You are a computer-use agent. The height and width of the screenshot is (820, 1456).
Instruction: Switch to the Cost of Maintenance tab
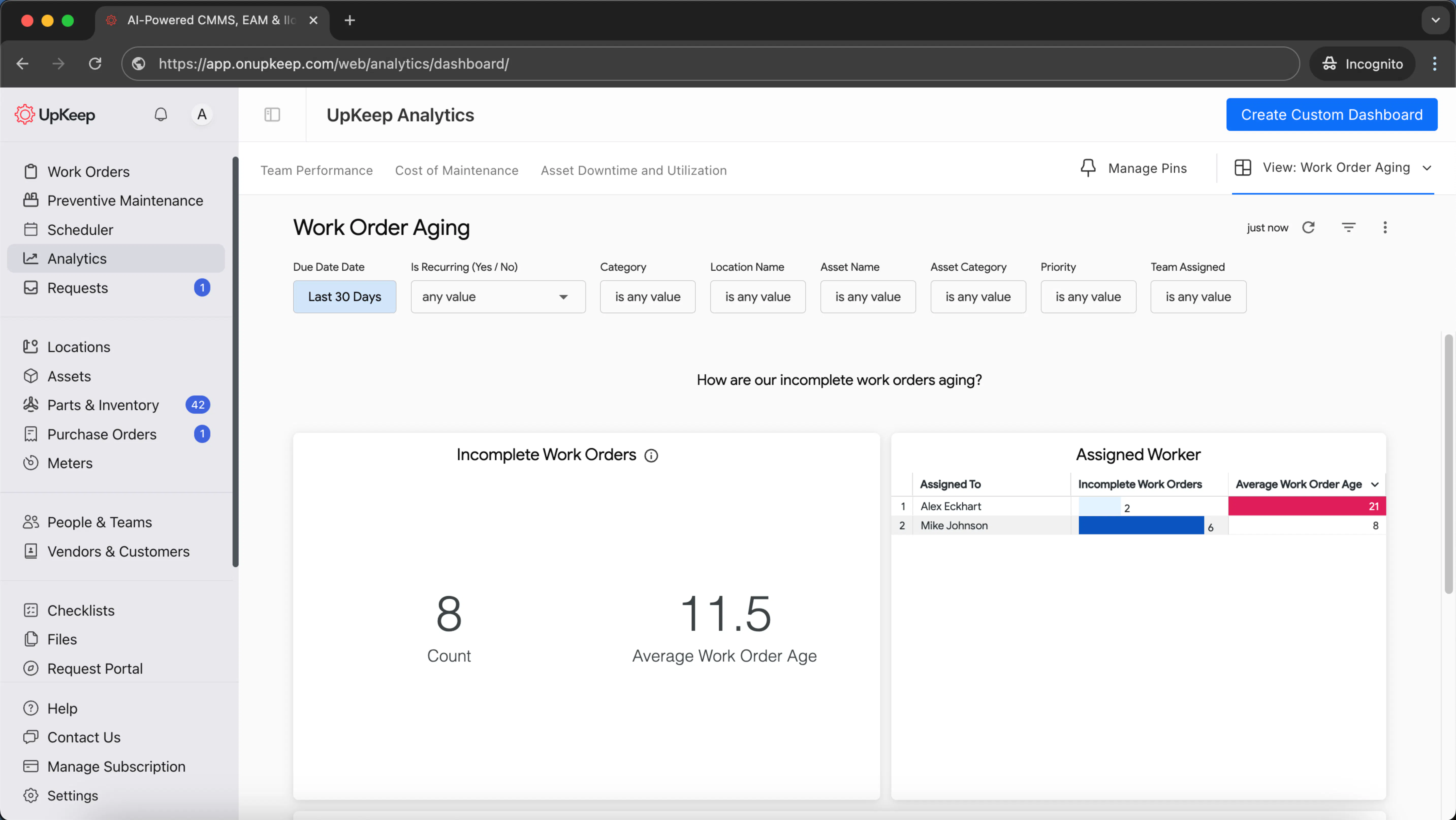(456, 170)
